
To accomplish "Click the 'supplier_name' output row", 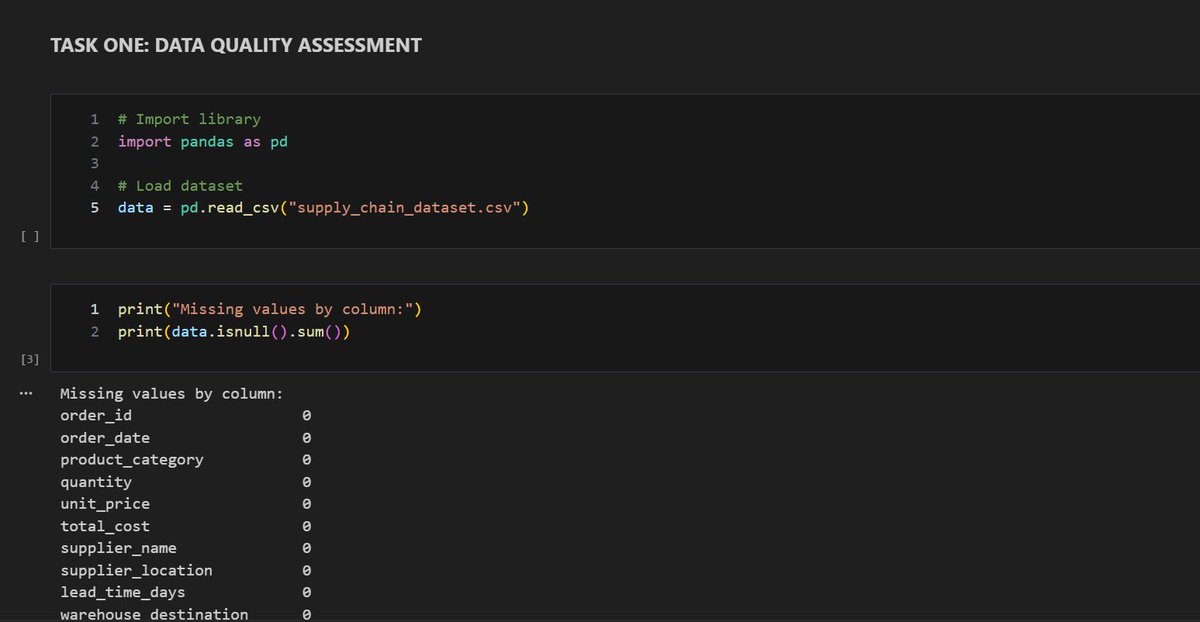I will point(186,547).
